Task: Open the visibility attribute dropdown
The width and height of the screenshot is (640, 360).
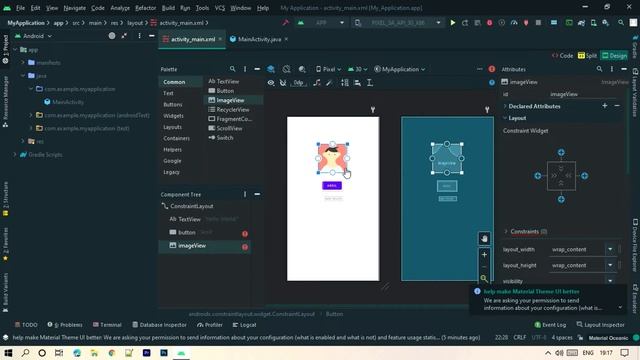Action: coord(610,281)
